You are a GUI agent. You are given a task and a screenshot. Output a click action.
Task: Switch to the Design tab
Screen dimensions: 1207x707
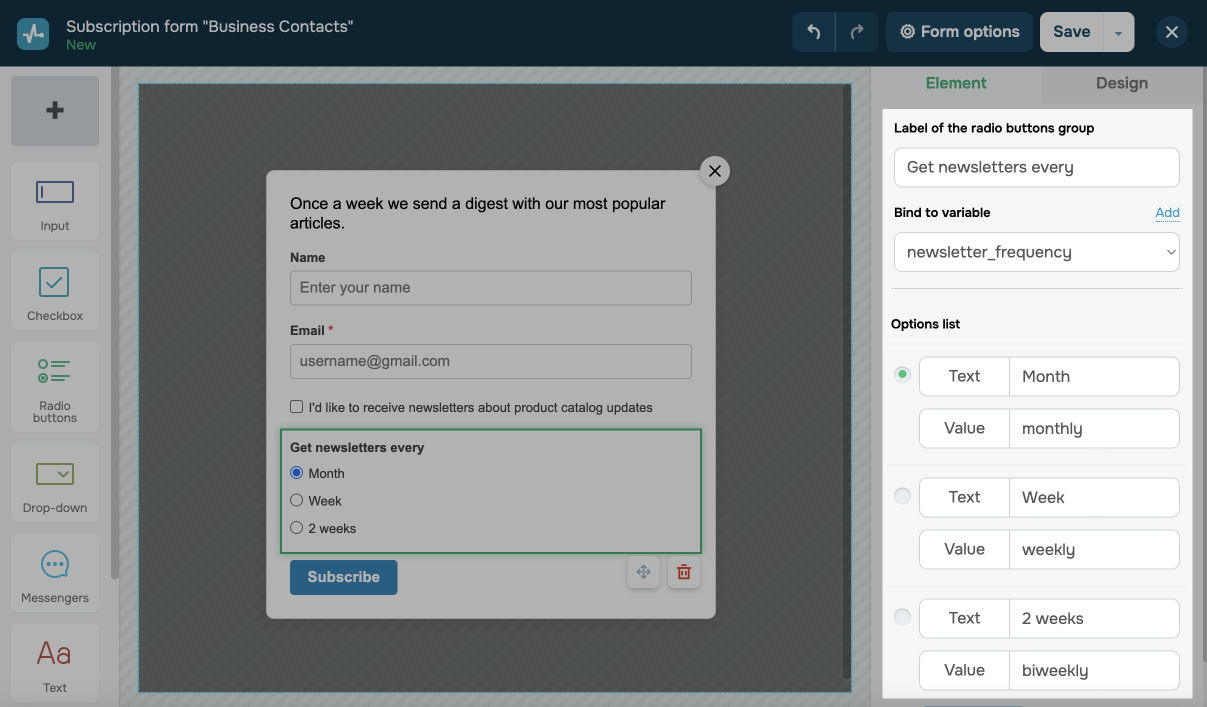pos(1121,83)
